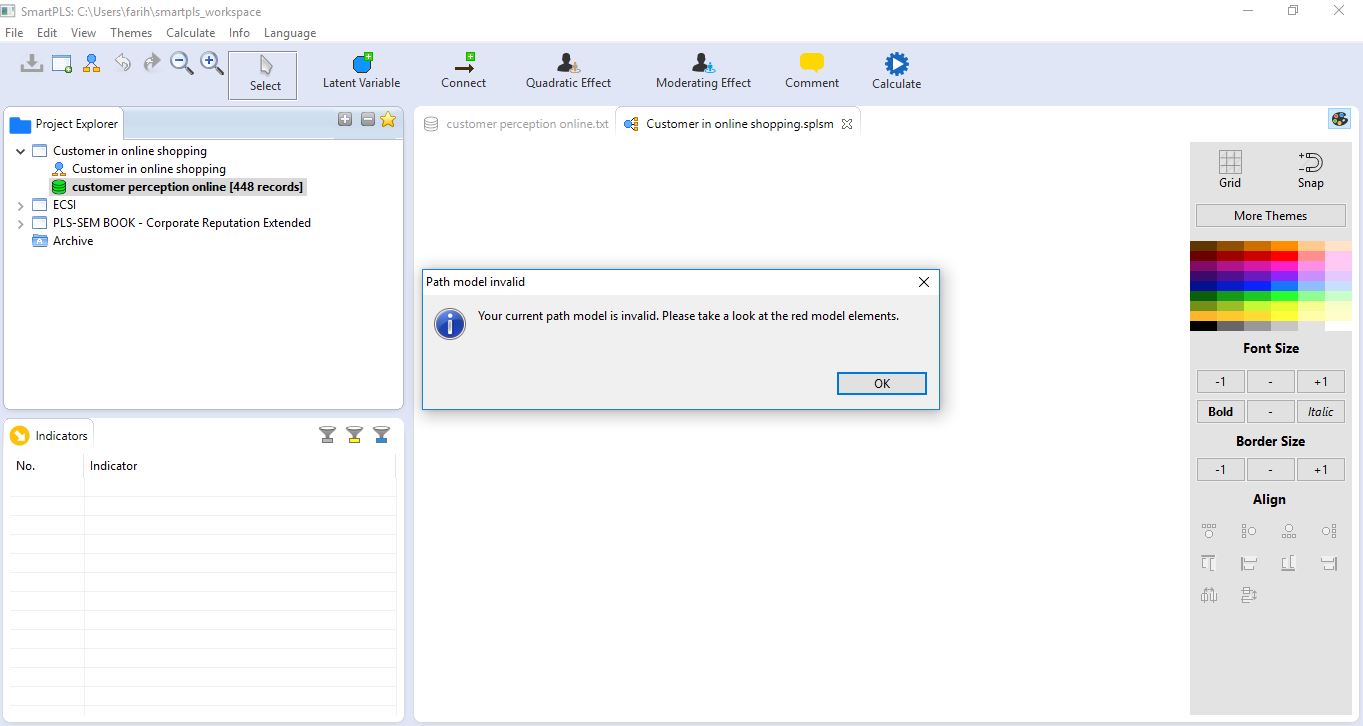This screenshot has width=1363, height=726.
Task: Open the File menu
Action: tap(14, 33)
